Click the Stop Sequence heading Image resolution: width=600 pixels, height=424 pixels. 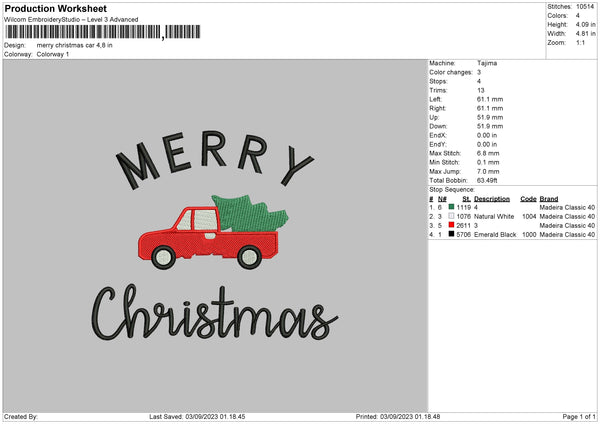coord(452,189)
